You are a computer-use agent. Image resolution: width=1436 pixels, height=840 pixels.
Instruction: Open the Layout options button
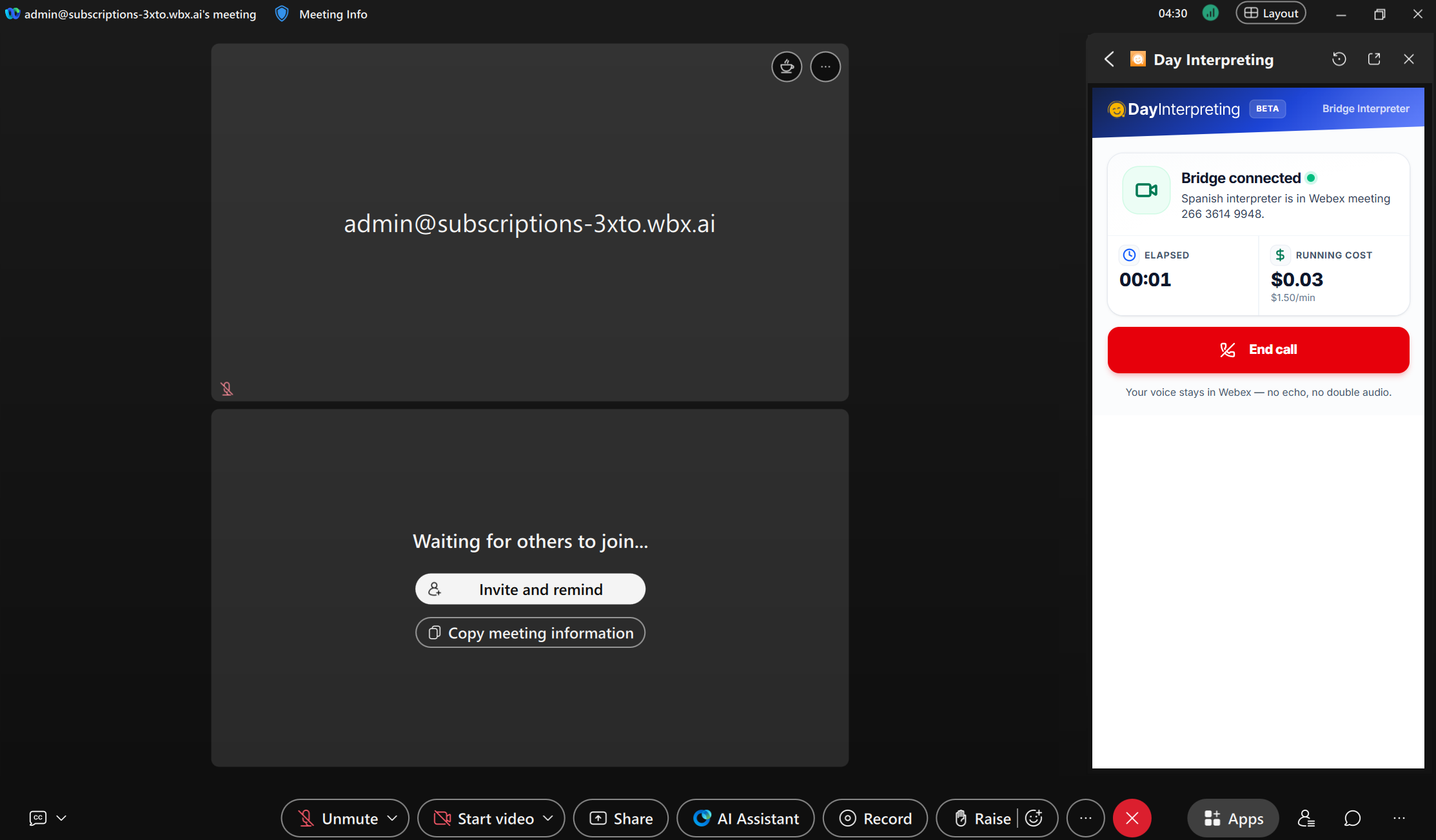(x=1270, y=14)
